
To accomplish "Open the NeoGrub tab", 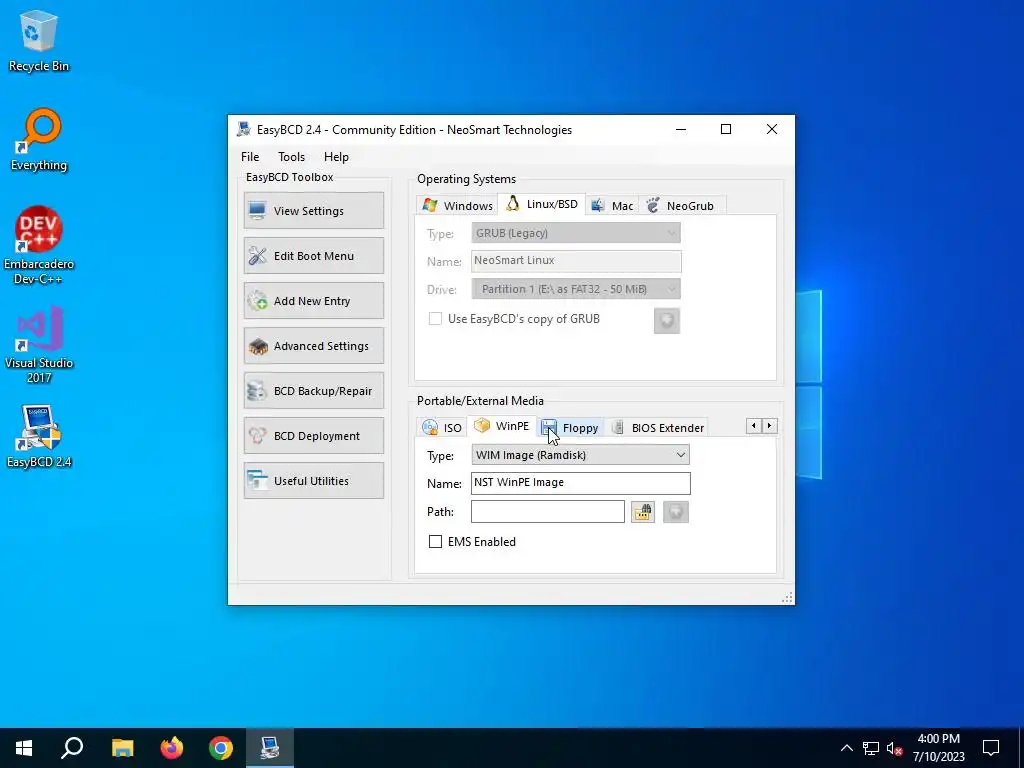I will click(681, 205).
